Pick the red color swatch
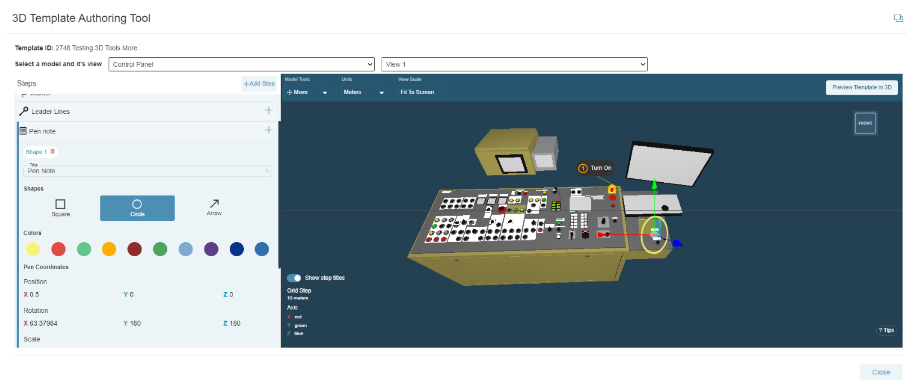 [x=58, y=249]
